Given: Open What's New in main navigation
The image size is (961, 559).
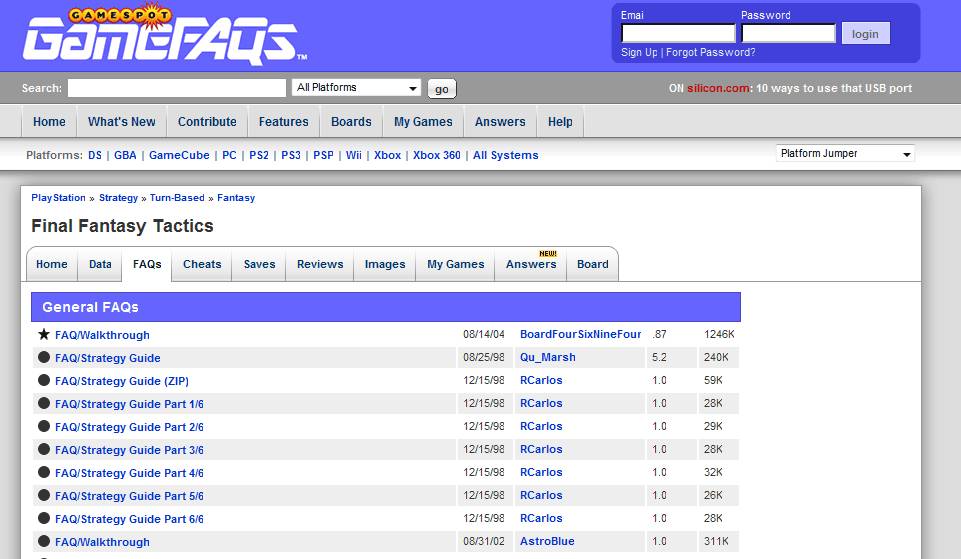Looking at the screenshot, I should (121, 121).
